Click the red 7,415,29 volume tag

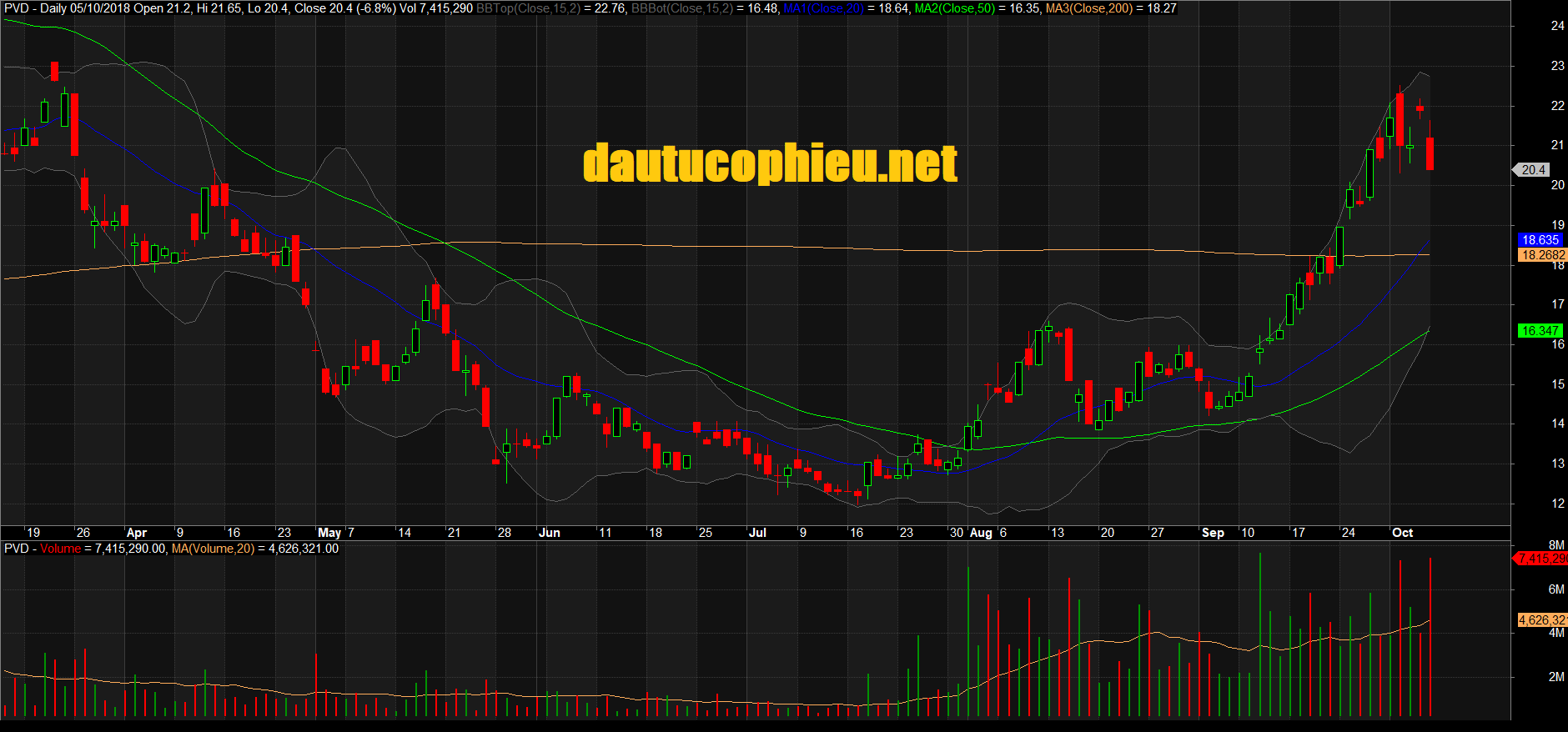[x=1541, y=559]
